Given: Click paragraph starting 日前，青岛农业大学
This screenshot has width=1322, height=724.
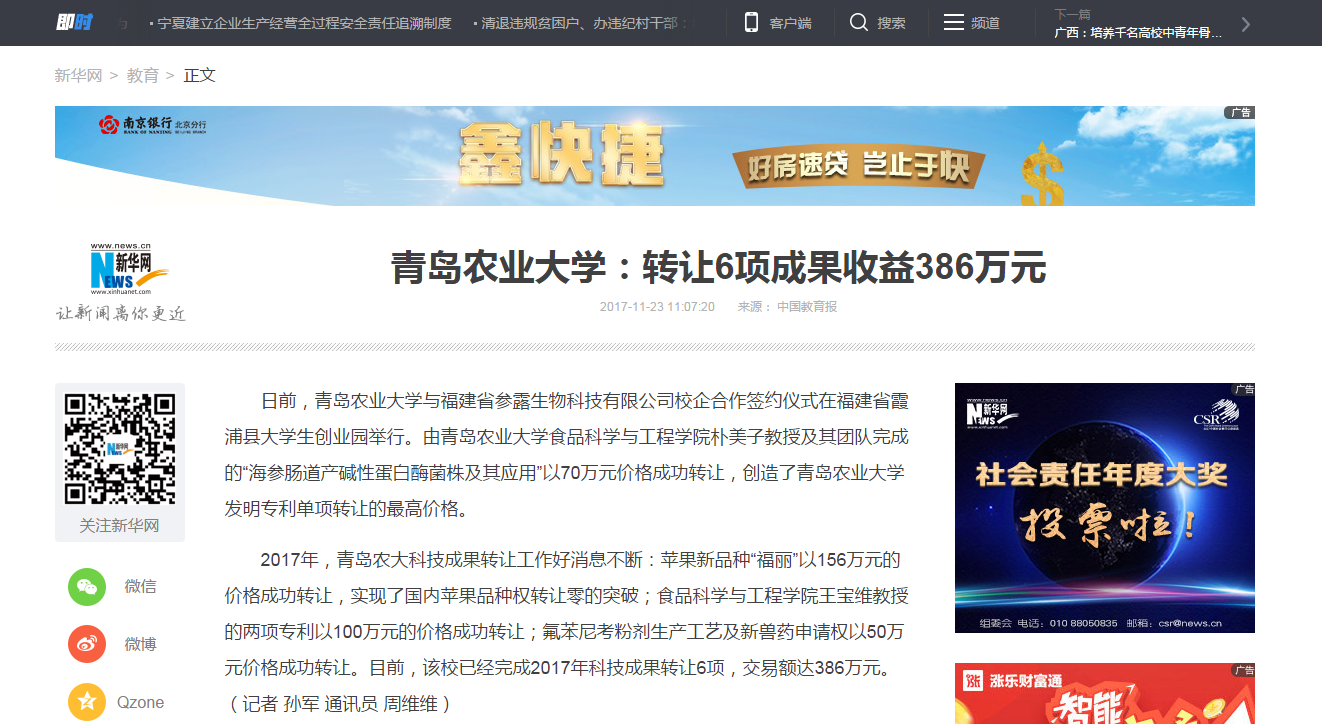Looking at the screenshot, I should click(567, 455).
